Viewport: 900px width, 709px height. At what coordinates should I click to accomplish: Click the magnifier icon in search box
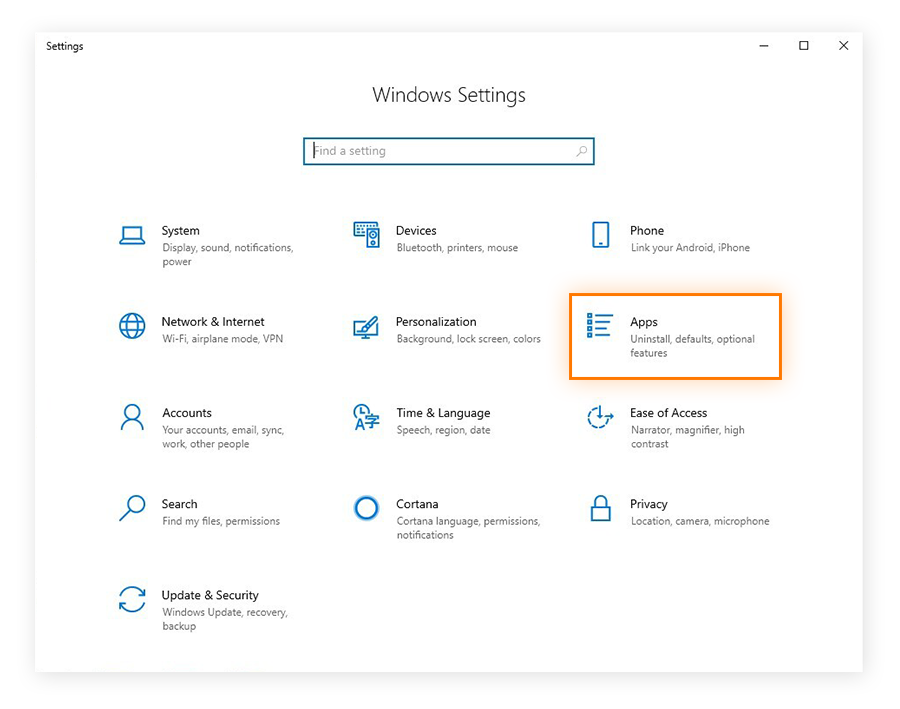581,151
